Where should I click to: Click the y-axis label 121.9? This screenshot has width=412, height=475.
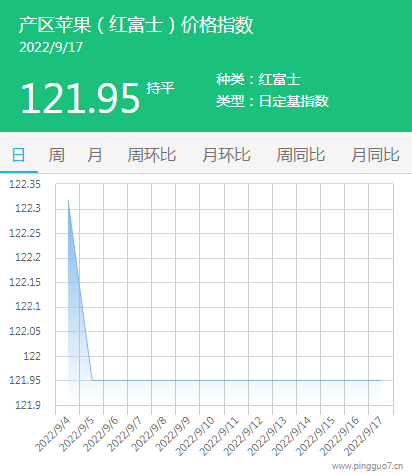click(28, 405)
